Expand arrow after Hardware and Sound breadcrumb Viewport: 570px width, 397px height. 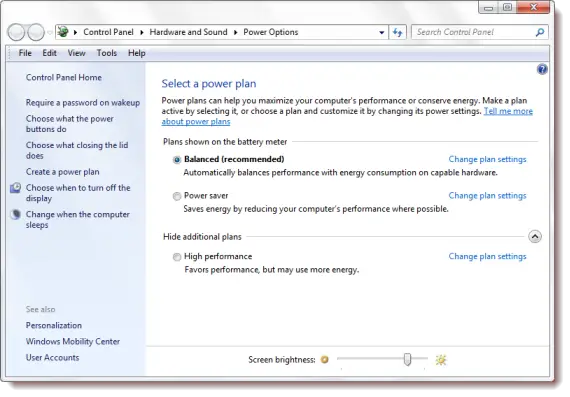pos(235,32)
